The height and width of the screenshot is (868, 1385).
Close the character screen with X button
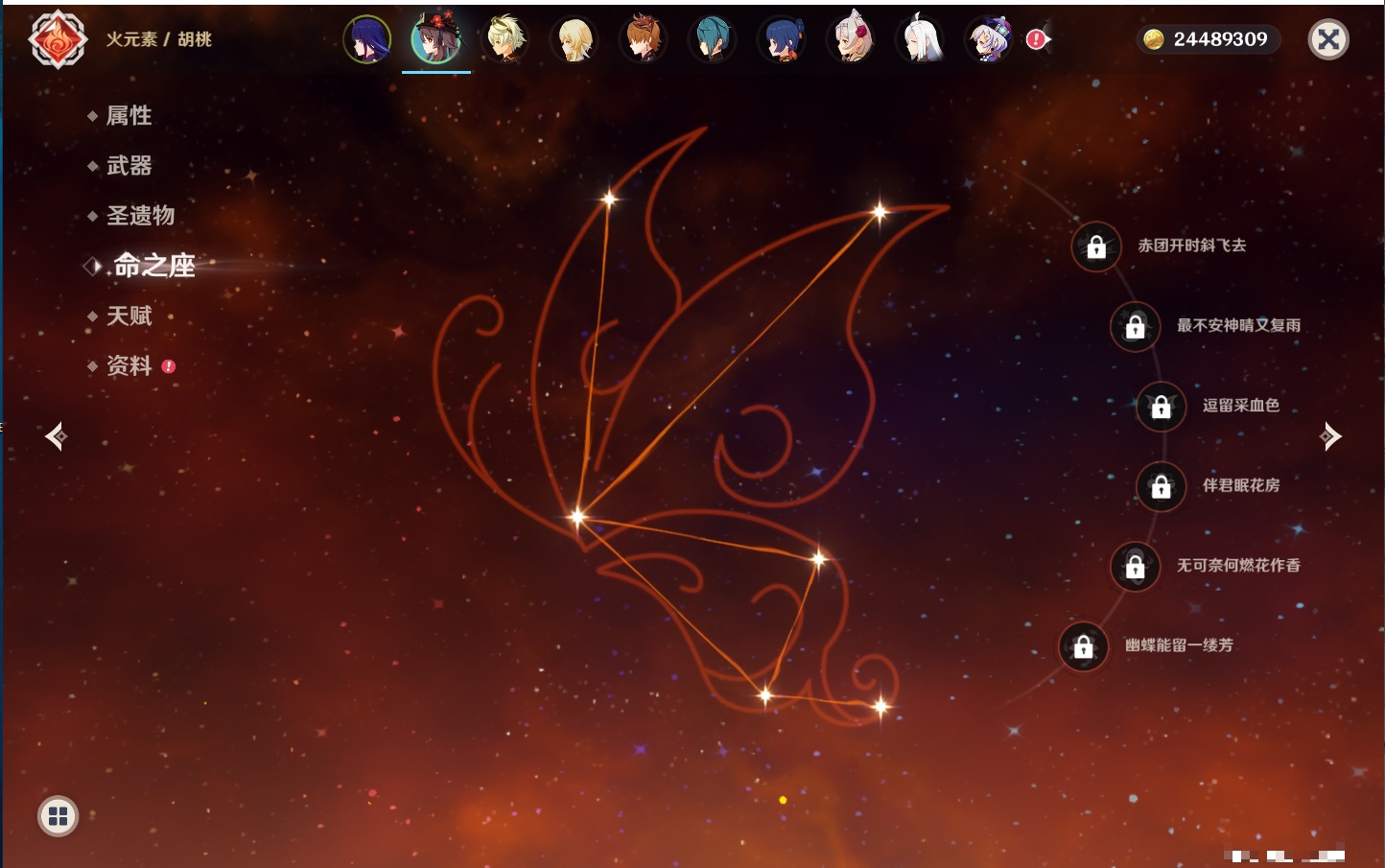1328,39
